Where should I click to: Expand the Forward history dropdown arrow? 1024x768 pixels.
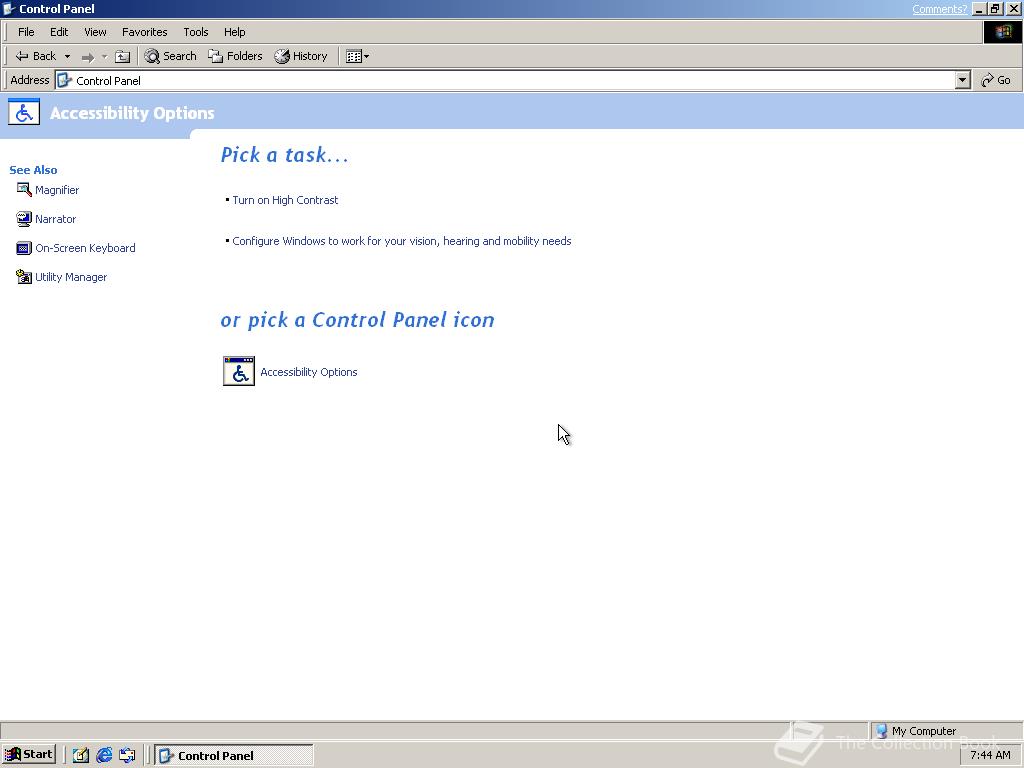pos(104,57)
